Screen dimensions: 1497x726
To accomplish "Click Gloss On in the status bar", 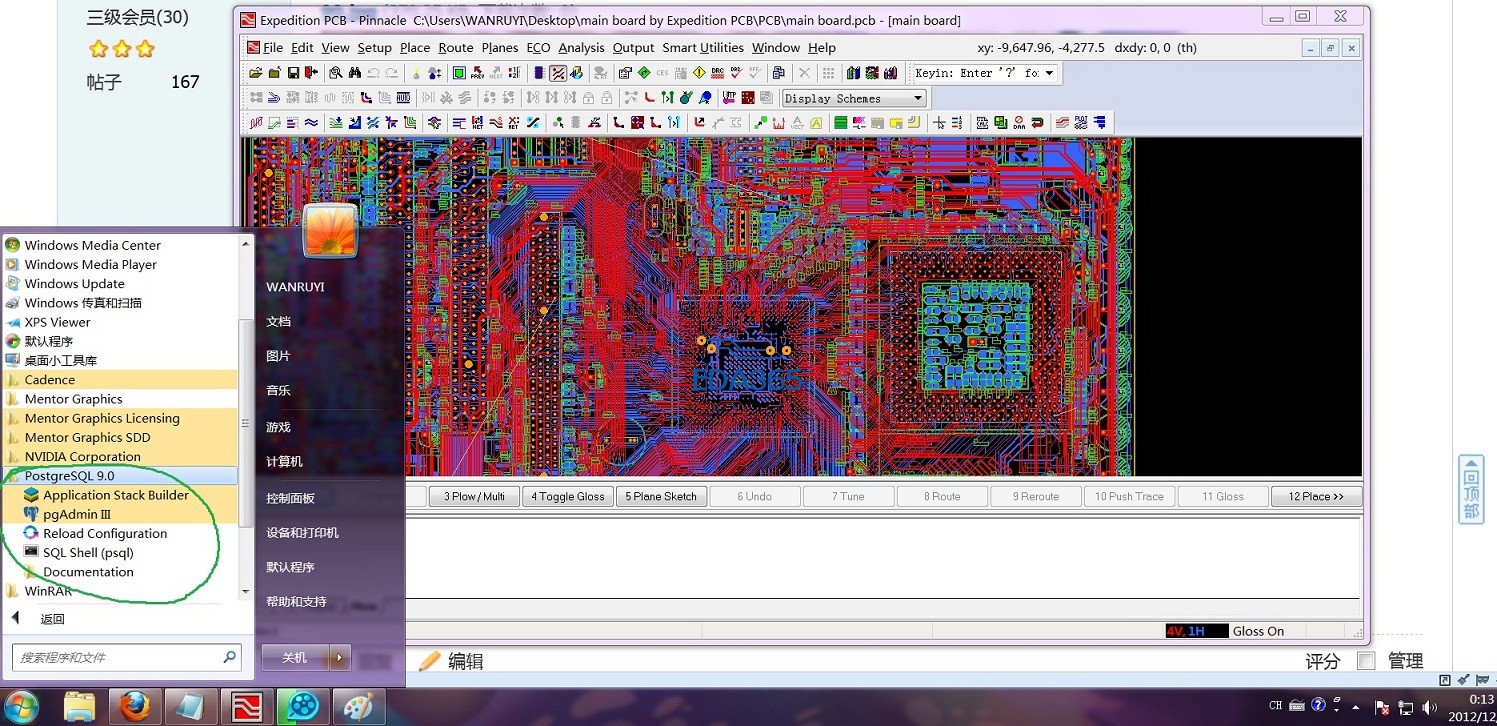I will 1258,631.
